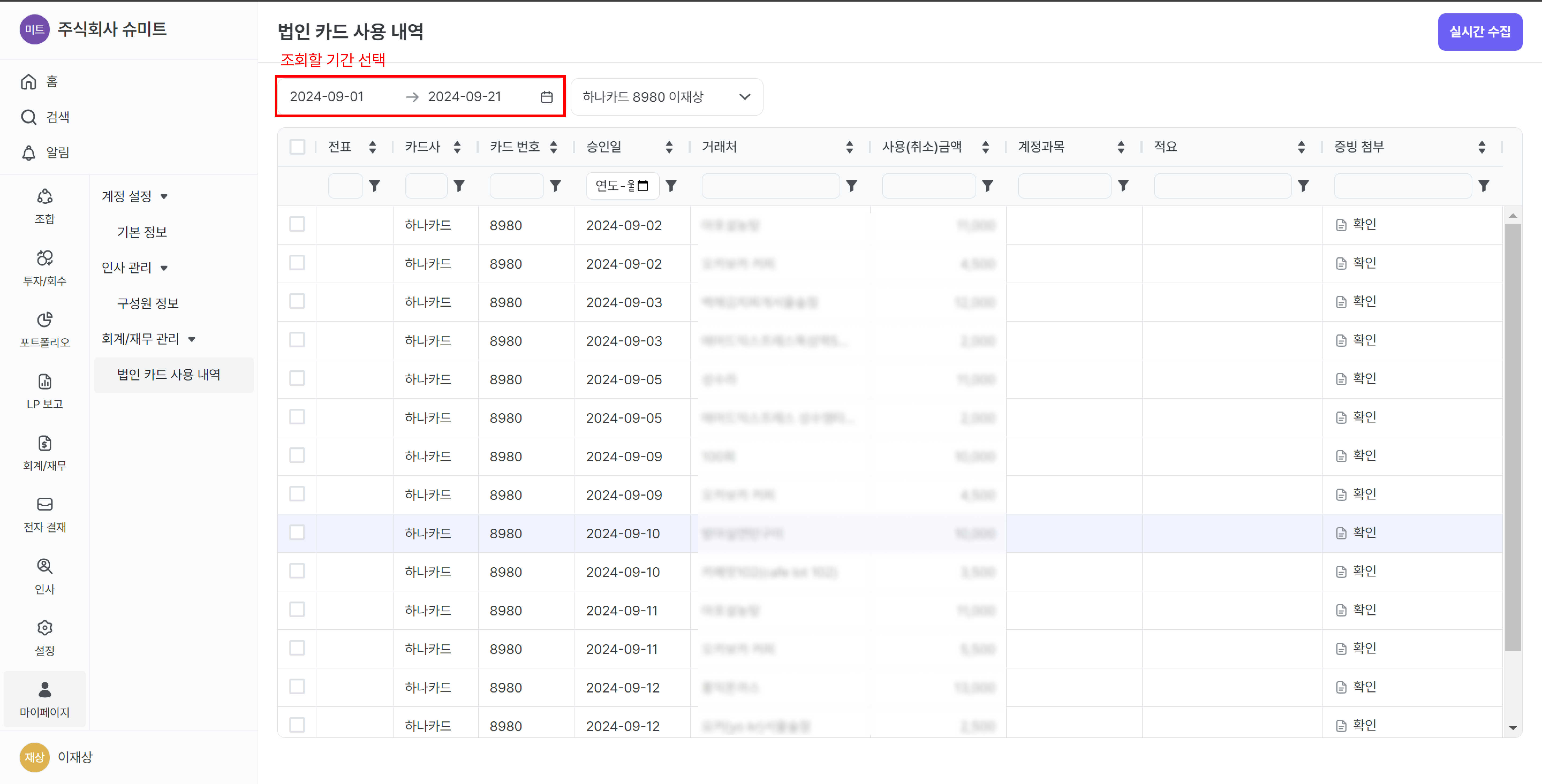The height and width of the screenshot is (784, 1542).
Task: Sort by 카드사 column arrows
Action: coord(457,147)
